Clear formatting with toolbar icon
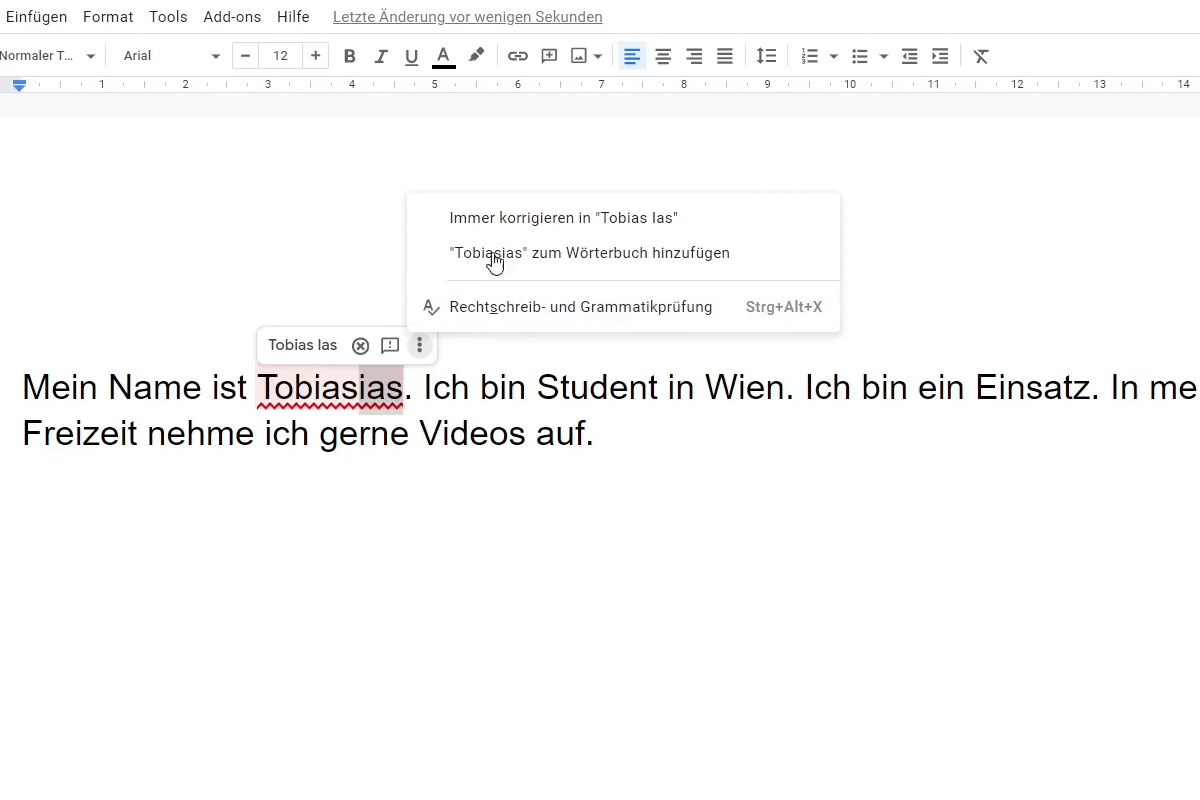This screenshot has width=1200, height=800. pos(981,56)
